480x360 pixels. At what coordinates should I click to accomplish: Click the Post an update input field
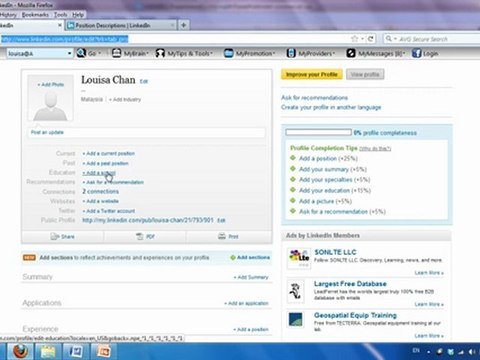click(146, 132)
